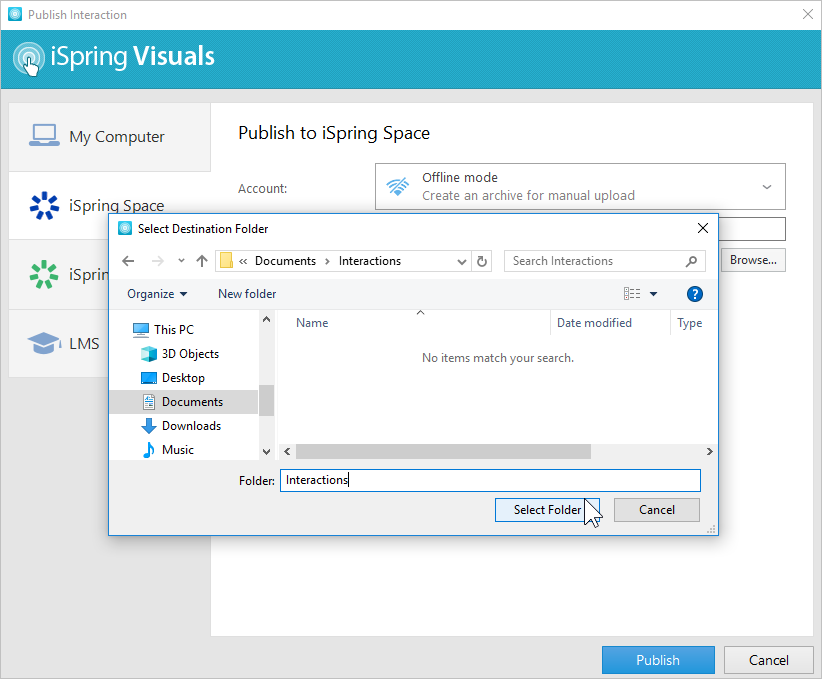This screenshot has height=679, width=822.
Task: Click the help question mark icon
Action: point(695,294)
